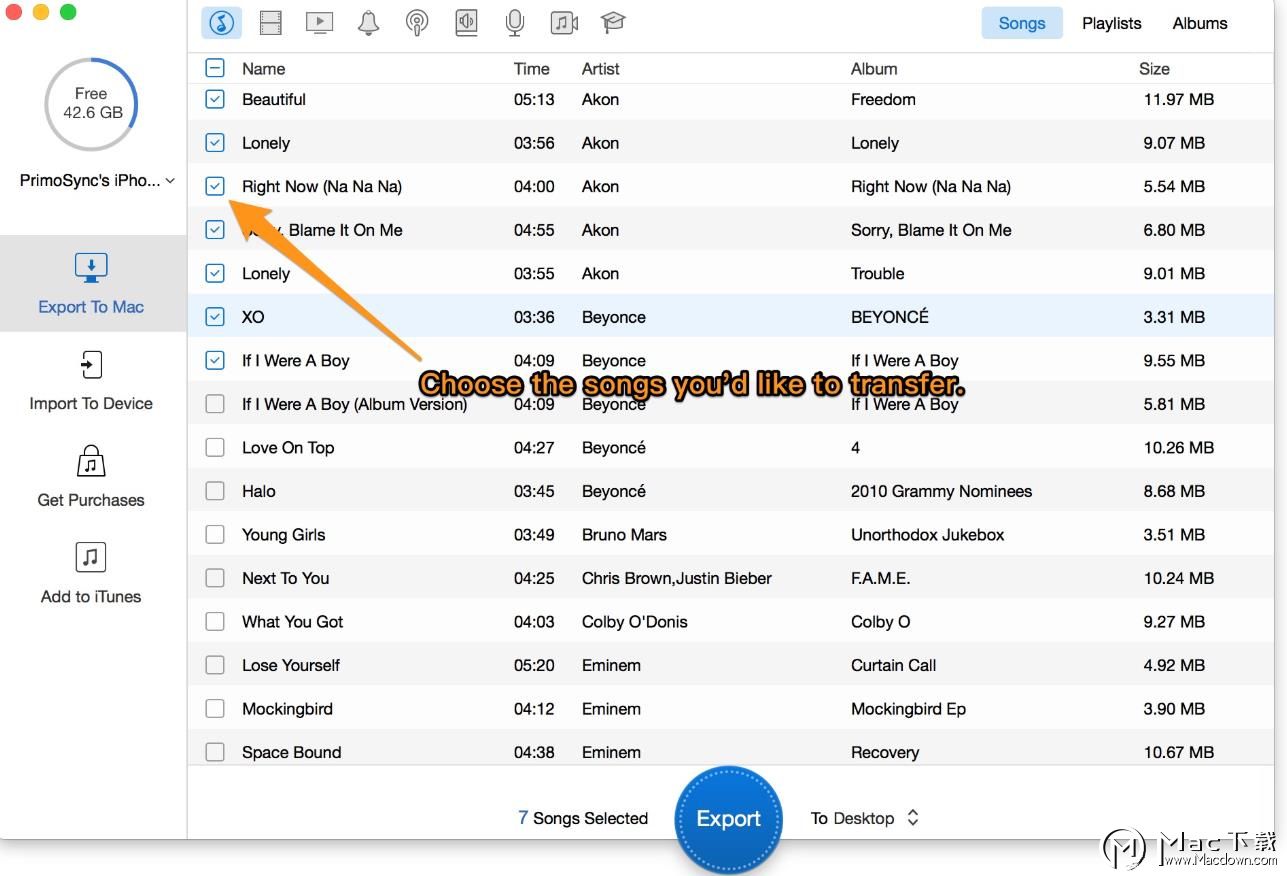The height and width of the screenshot is (876, 1287).
Task: Click the Unorthodox Jukebox album cell
Action: (927, 535)
